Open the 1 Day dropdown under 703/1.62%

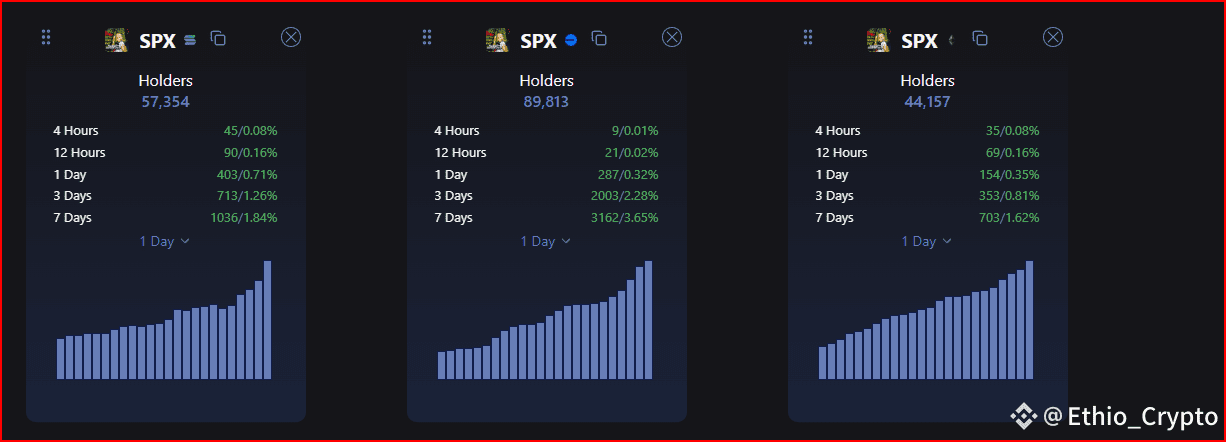click(927, 241)
